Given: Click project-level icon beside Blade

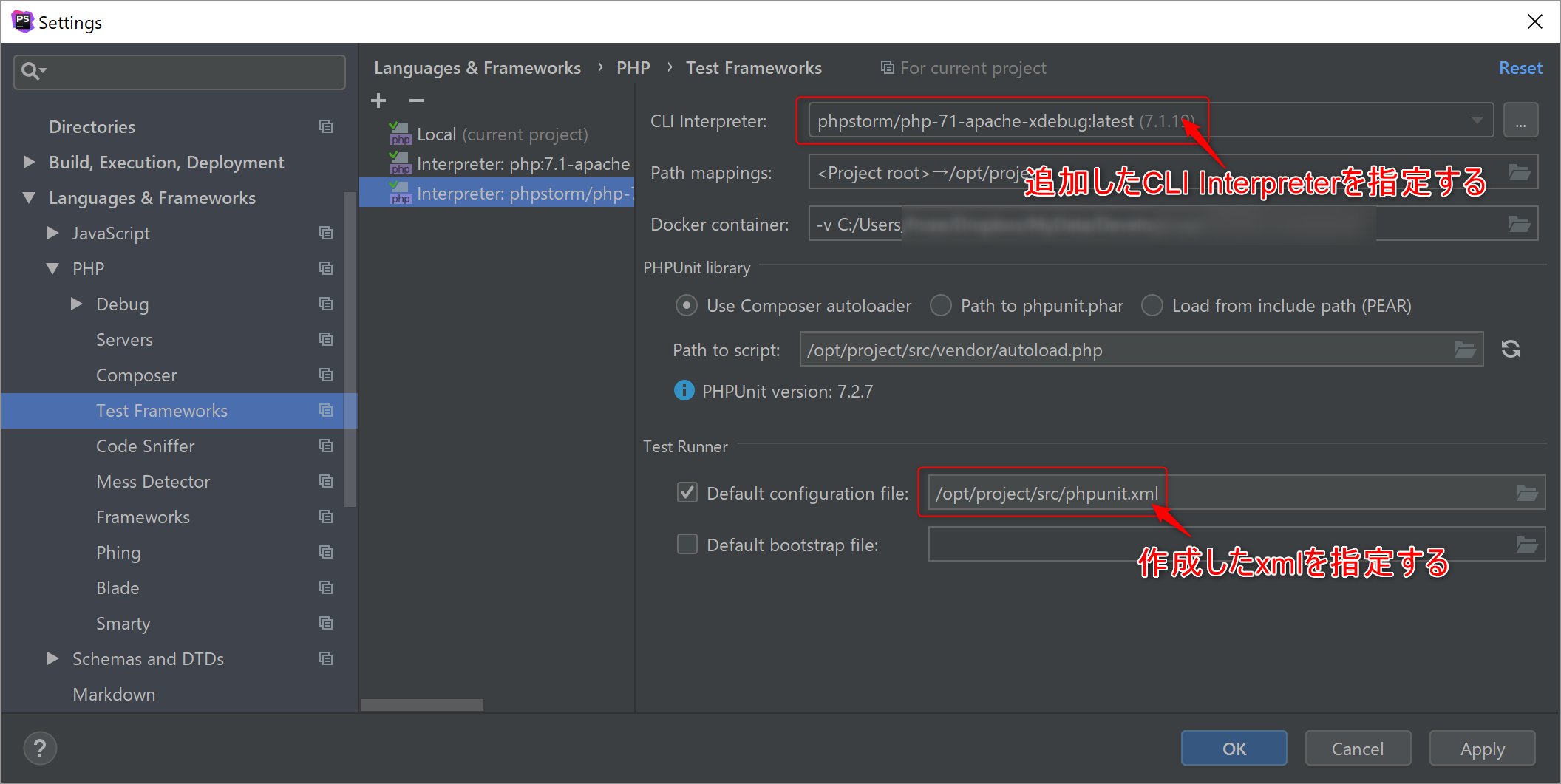Looking at the screenshot, I should pos(326,587).
